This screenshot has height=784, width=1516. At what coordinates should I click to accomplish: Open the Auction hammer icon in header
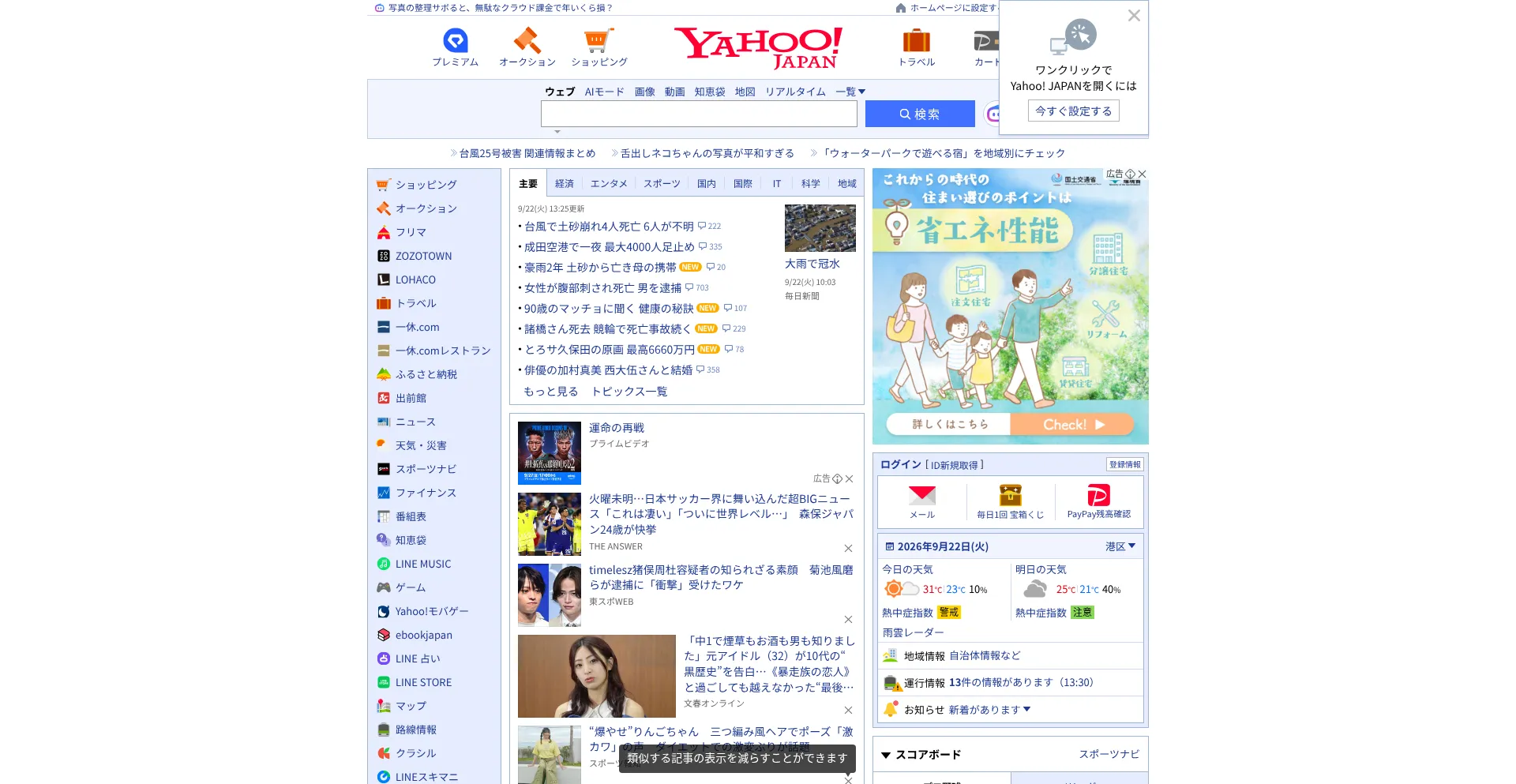tap(527, 40)
